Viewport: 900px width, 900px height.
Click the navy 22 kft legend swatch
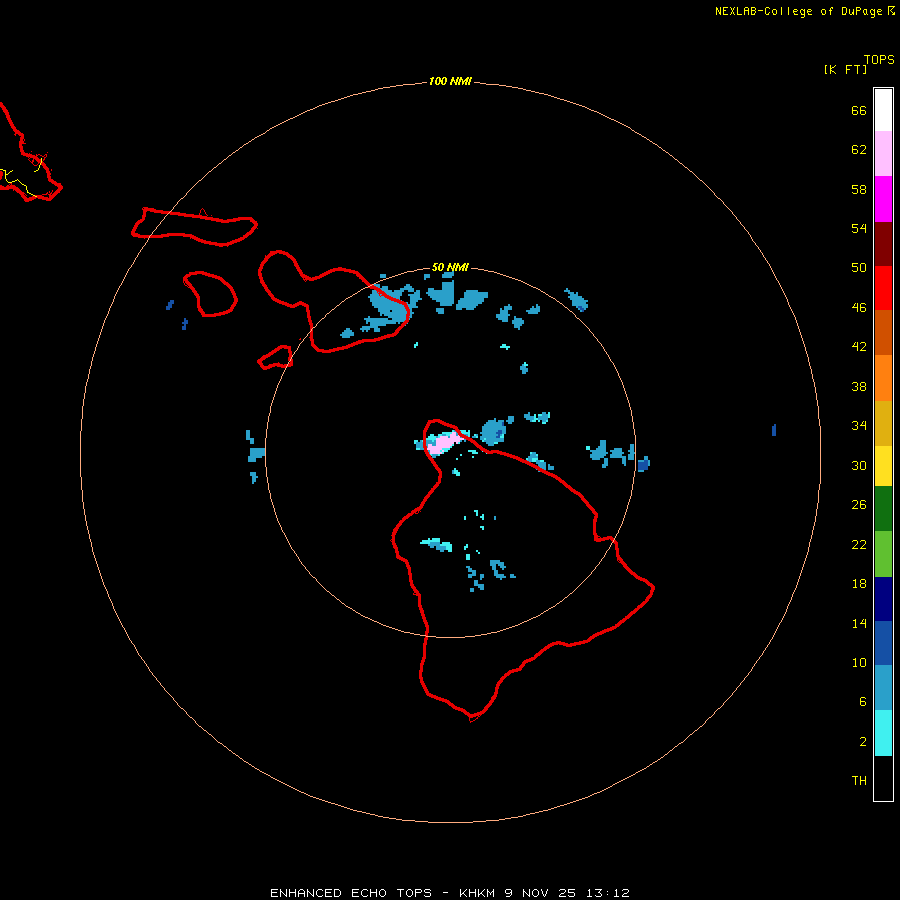coord(883,599)
